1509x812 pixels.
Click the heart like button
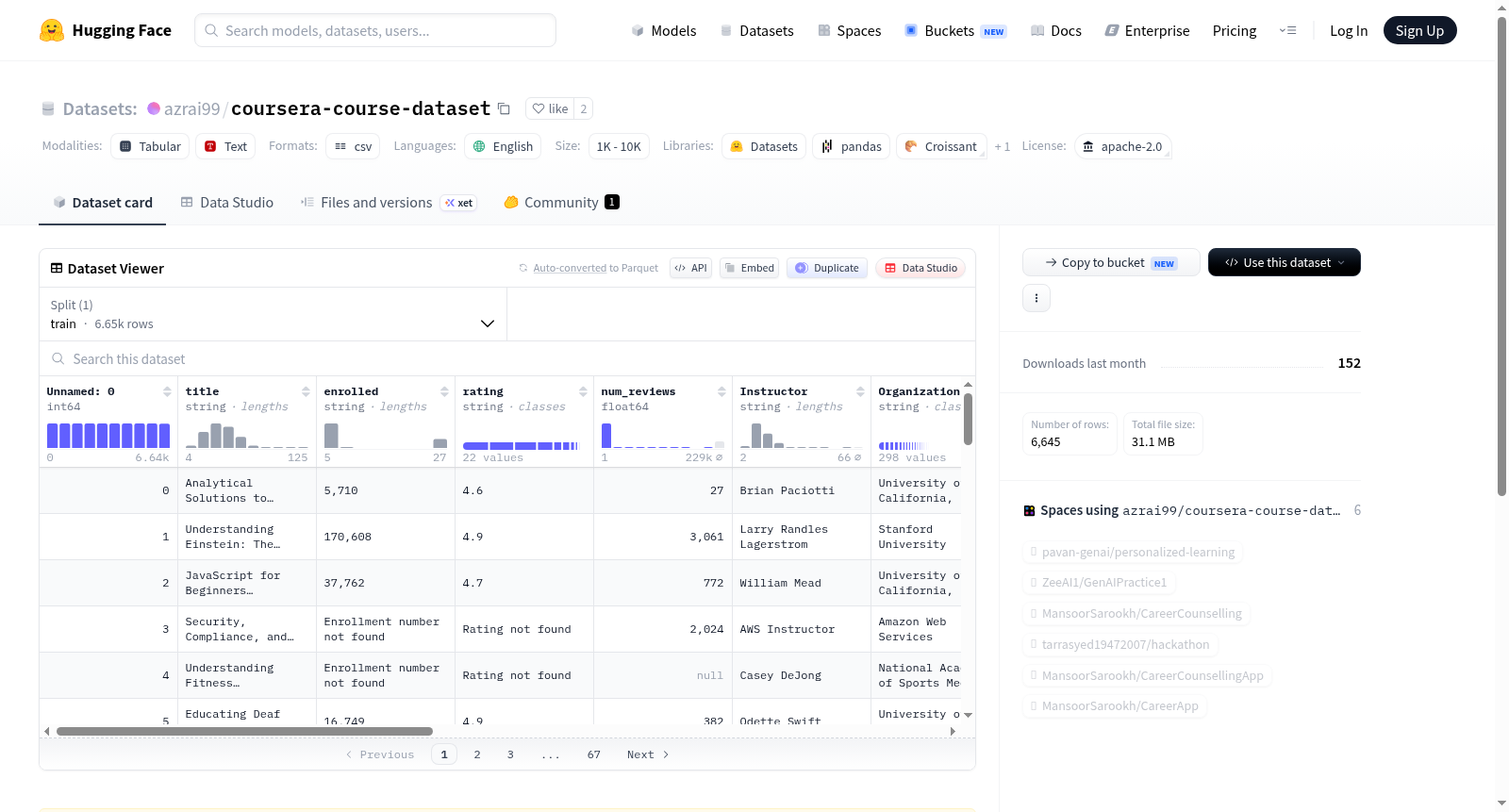[x=550, y=108]
